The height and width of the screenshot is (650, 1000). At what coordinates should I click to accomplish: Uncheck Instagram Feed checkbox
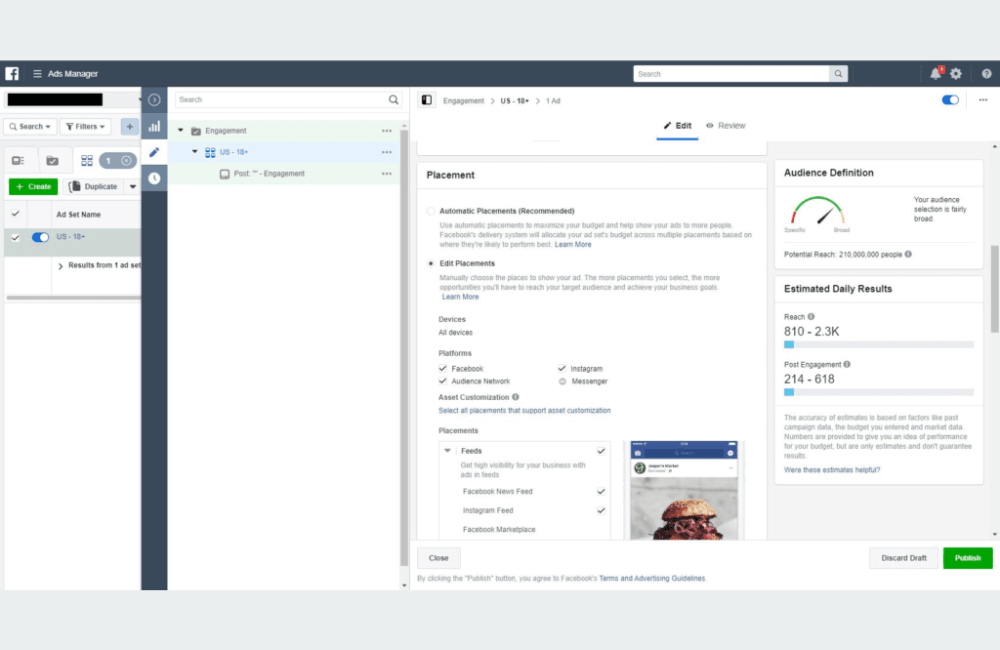coord(601,510)
